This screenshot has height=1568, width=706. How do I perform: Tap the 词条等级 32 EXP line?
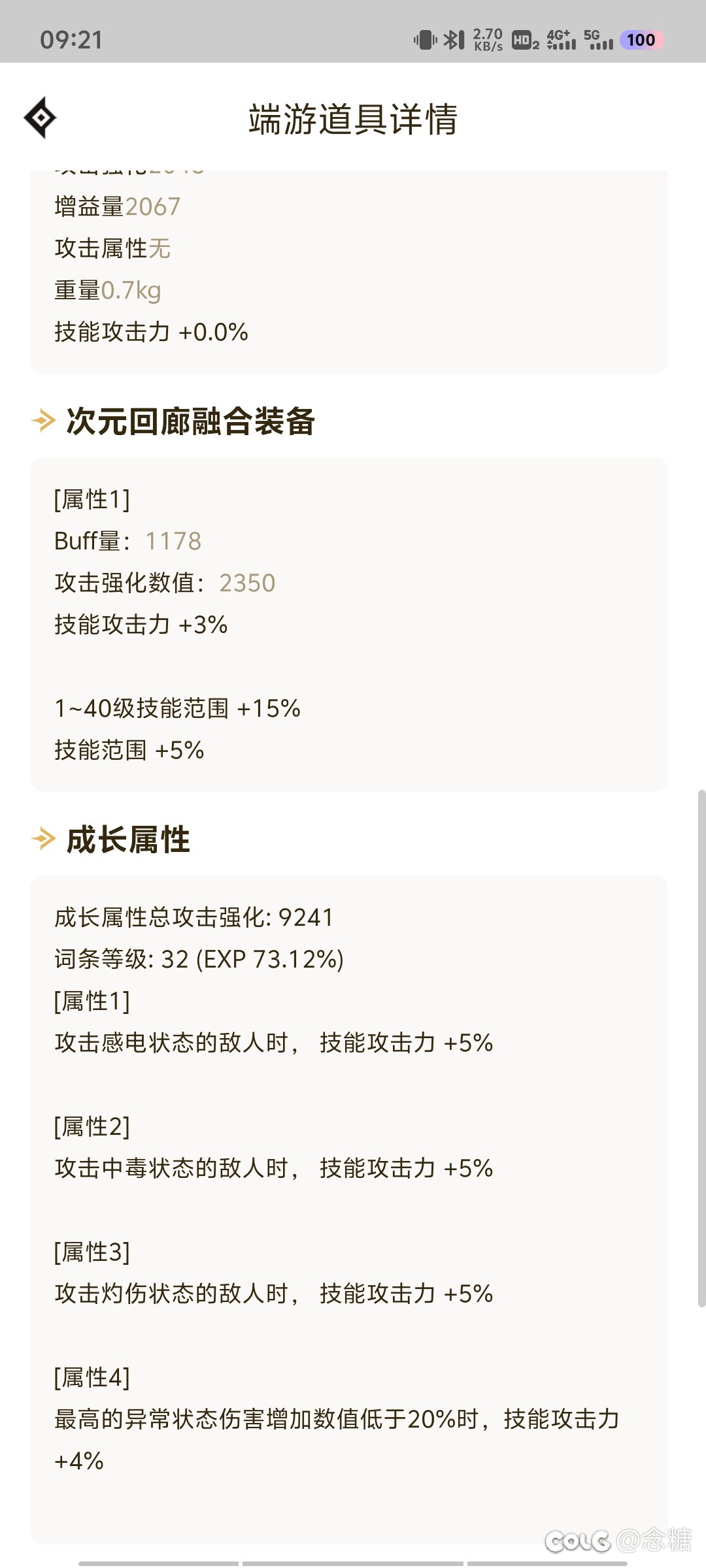199,959
